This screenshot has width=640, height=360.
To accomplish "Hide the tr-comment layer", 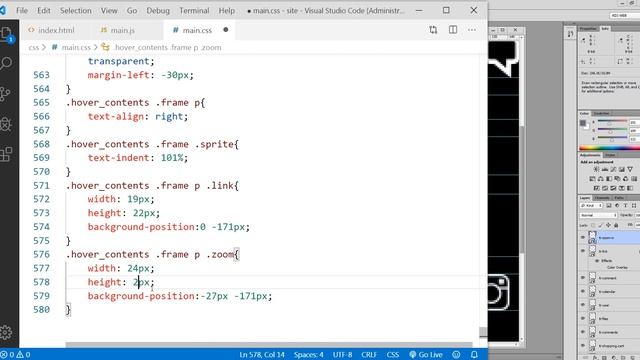I will 583,278.
